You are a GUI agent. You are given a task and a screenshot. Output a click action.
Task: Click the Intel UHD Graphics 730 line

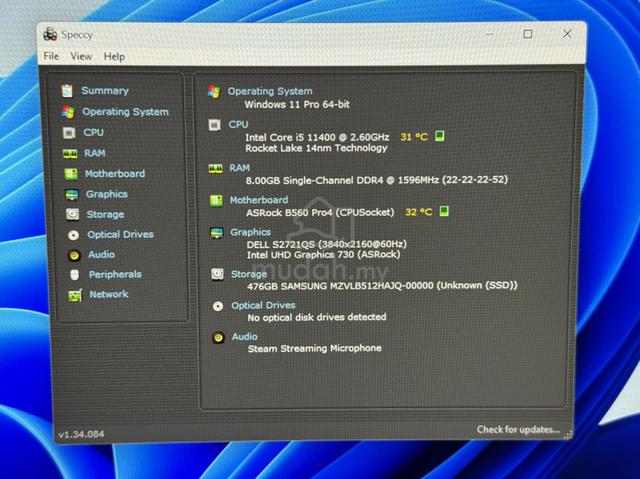[324, 255]
